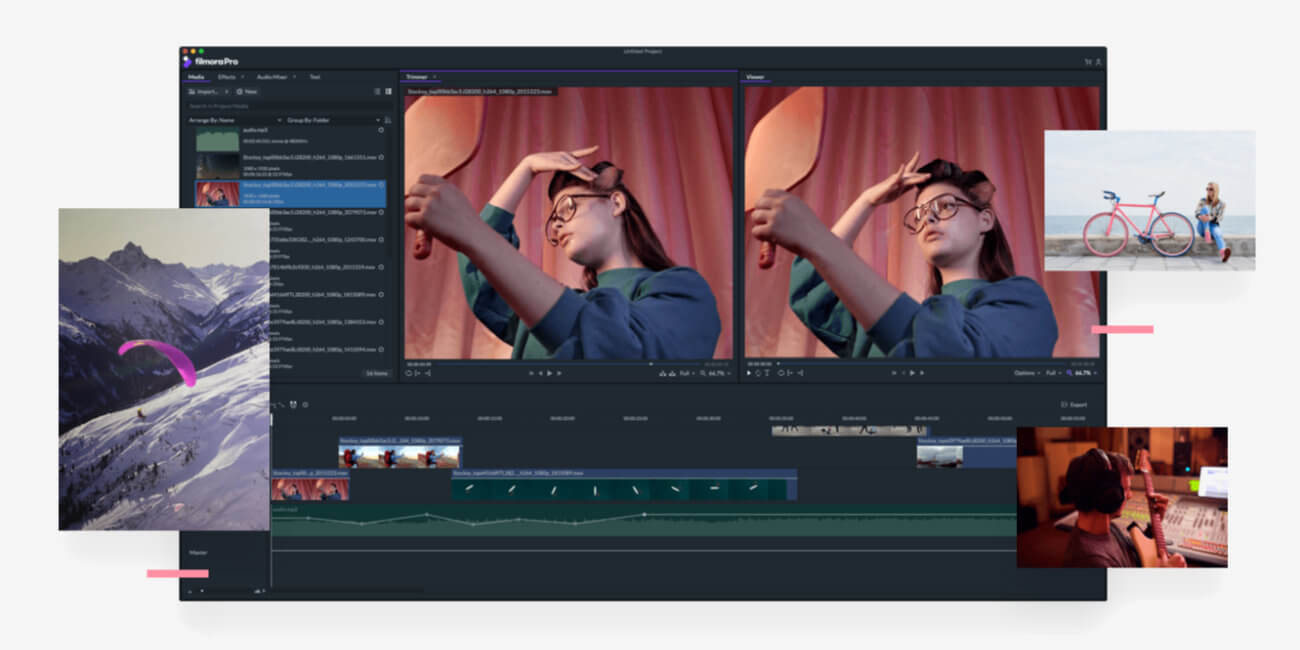1300x650 pixels.
Task: Switch media panel to list view icon
Action: [x=377, y=91]
